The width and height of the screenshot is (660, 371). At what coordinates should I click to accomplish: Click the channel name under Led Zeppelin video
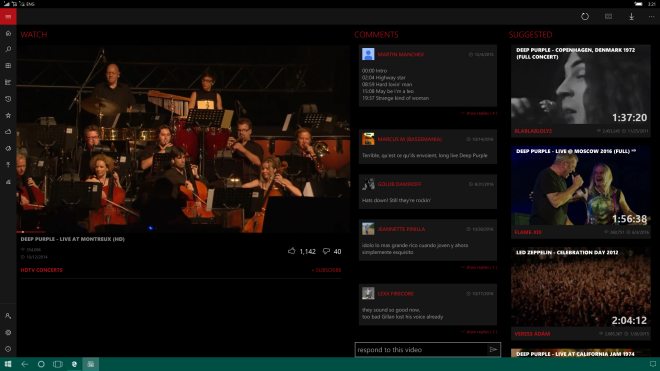[x=532, y=334]
